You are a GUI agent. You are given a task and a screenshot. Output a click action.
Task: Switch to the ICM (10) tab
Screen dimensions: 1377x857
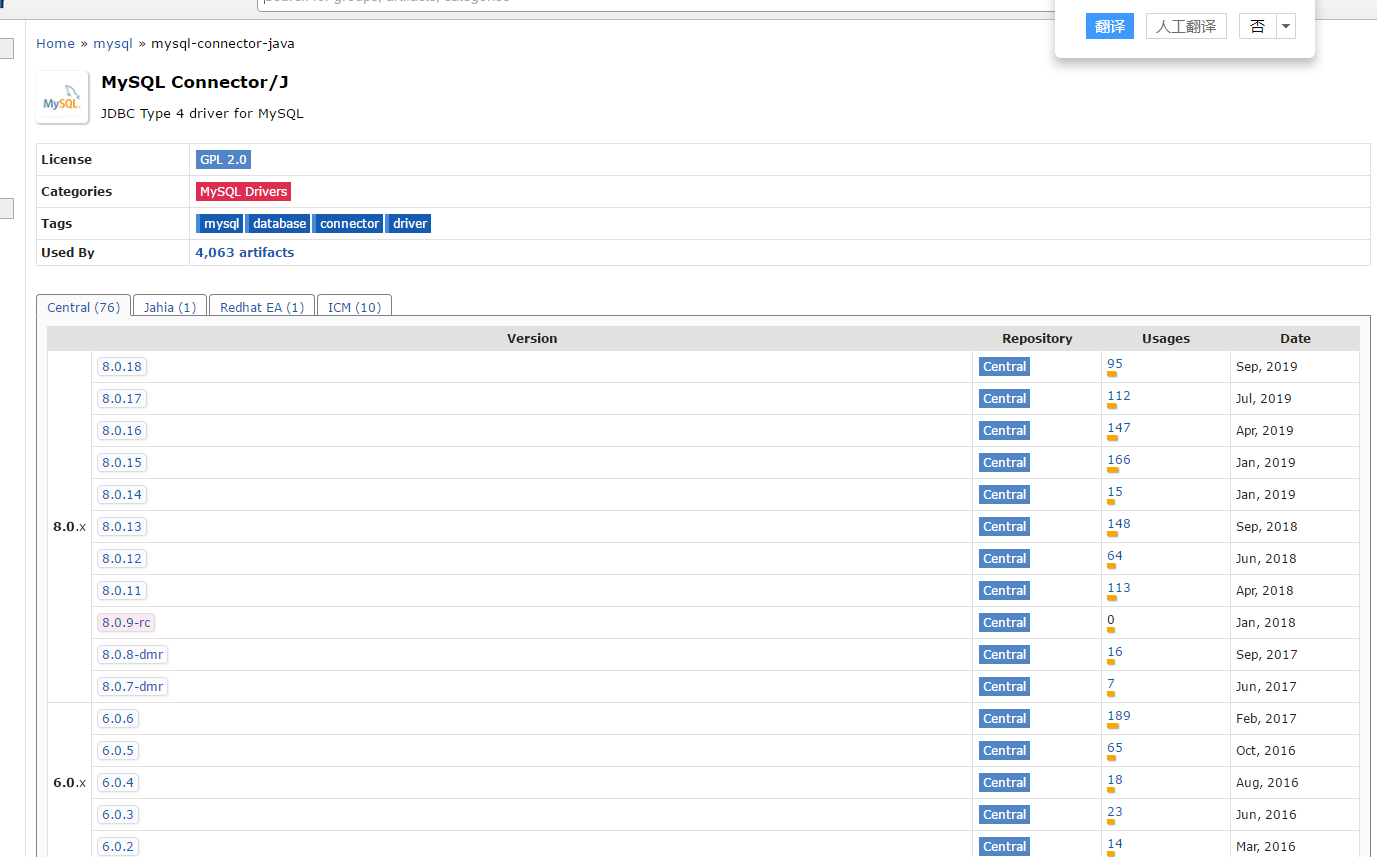click(354, 307)
